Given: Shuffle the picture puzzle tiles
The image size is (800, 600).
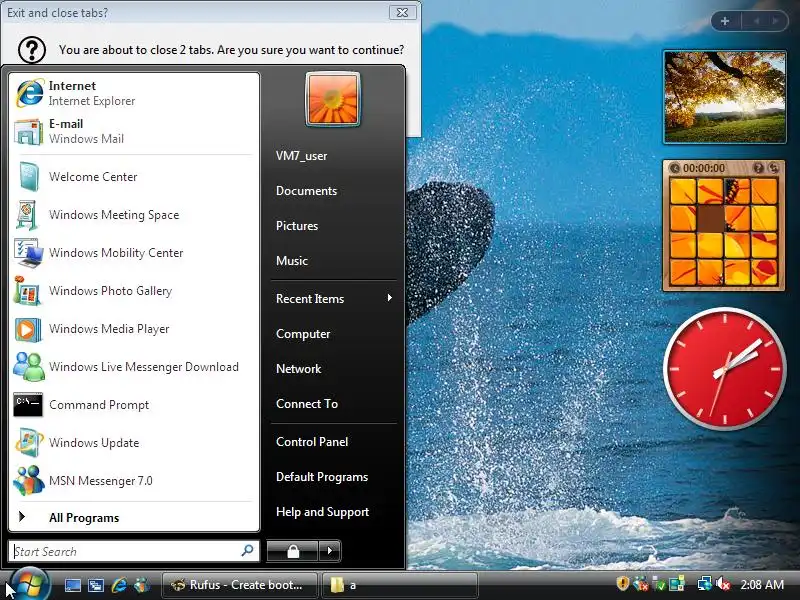Looking at the screenshot, I should pyautogui.click(x=774, y=168).
